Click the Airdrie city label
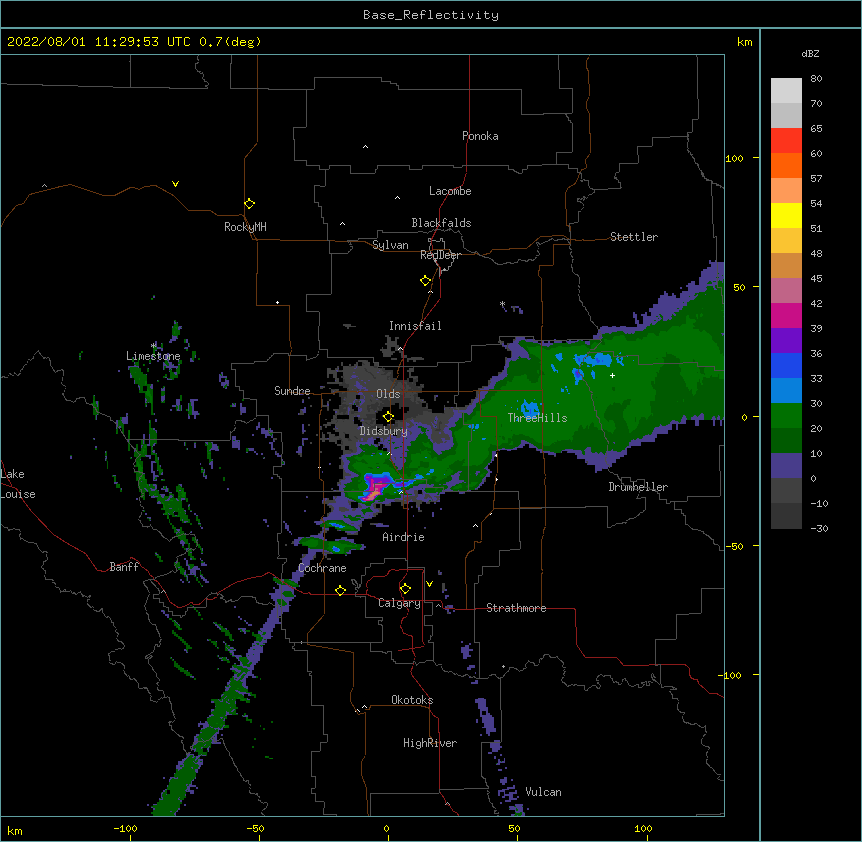 coord(404,537)
